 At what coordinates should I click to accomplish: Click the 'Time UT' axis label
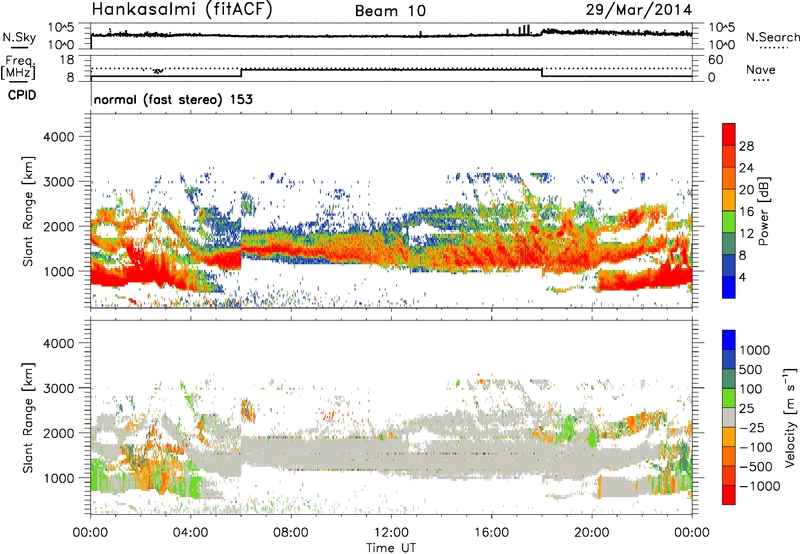(x=391, y=548)
